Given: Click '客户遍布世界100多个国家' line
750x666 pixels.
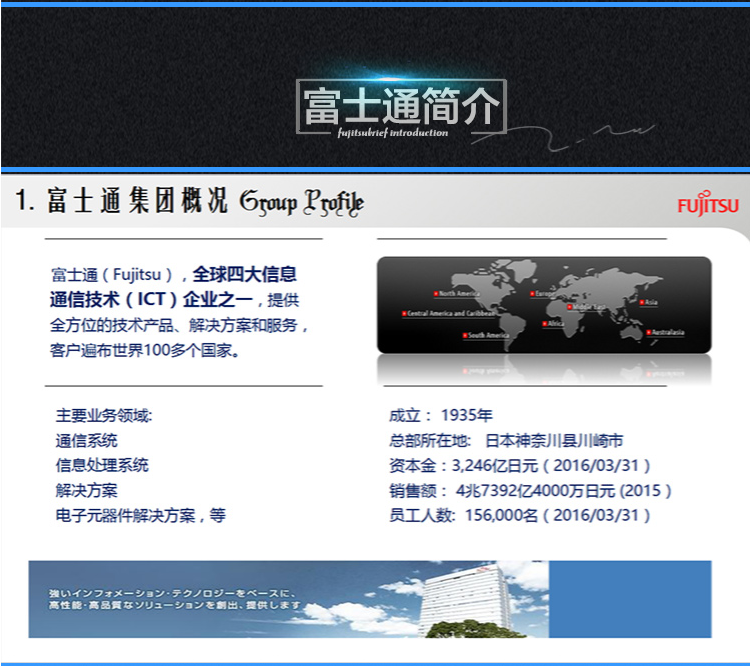Looking at the screenshot, I should point(144,350).
